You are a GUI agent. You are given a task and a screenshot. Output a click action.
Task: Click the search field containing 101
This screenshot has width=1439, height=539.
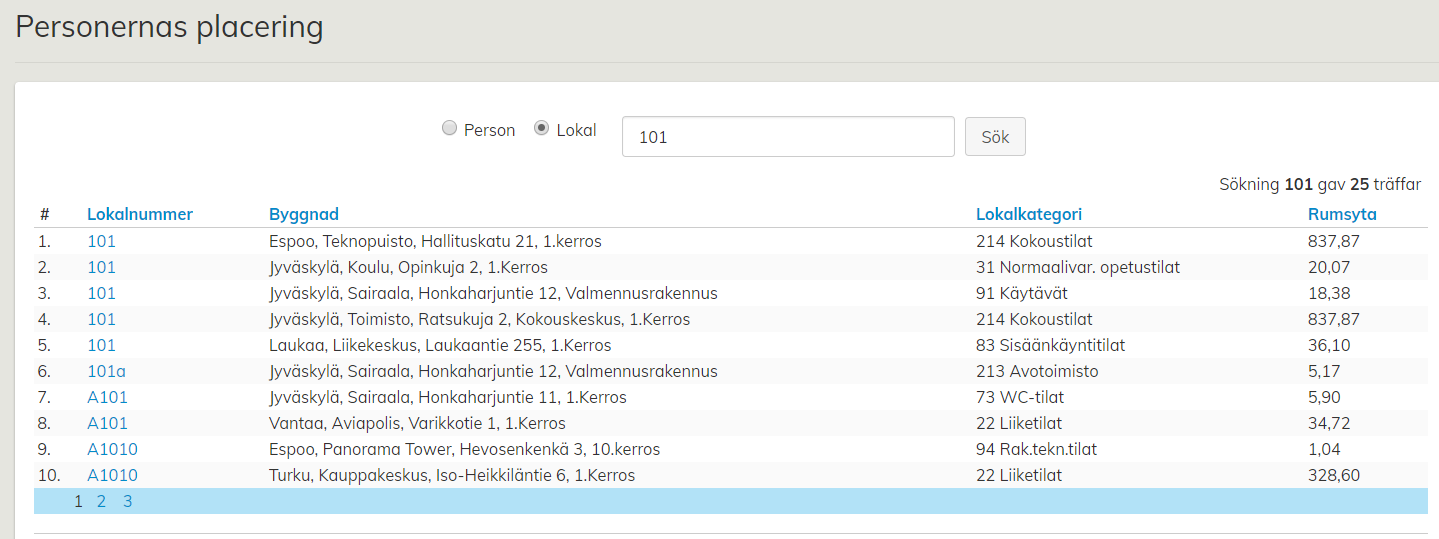788,137
